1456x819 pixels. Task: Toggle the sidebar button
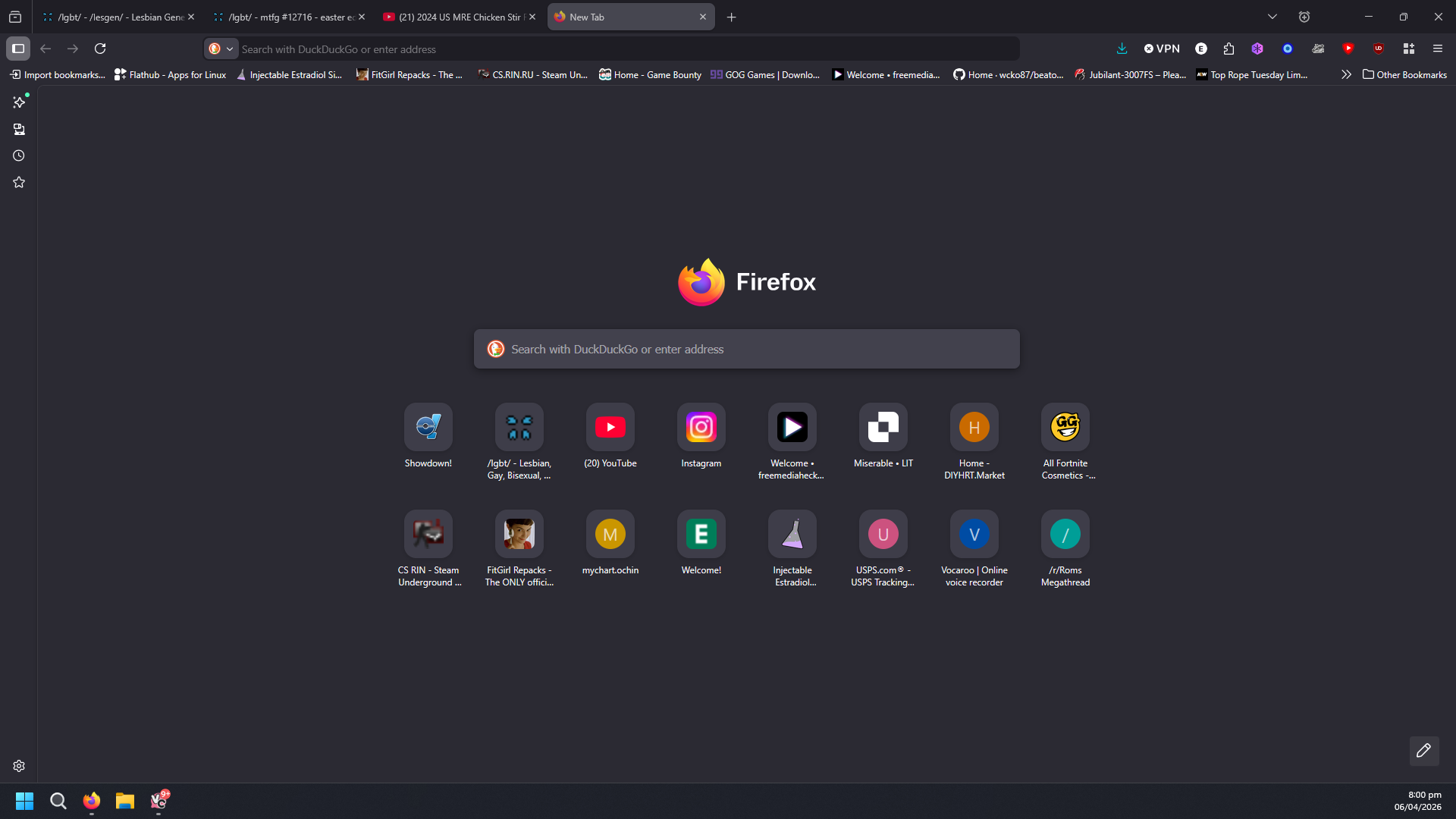[18, 49]
